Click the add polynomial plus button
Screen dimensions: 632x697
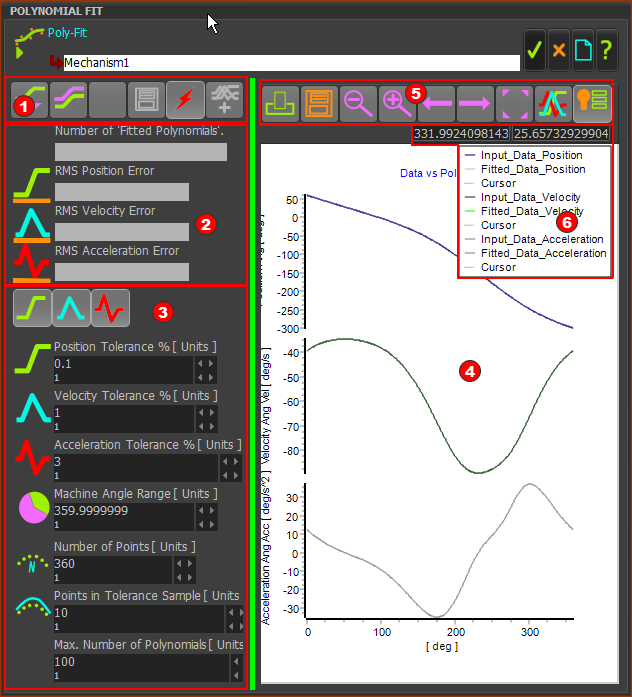[224, 100]
